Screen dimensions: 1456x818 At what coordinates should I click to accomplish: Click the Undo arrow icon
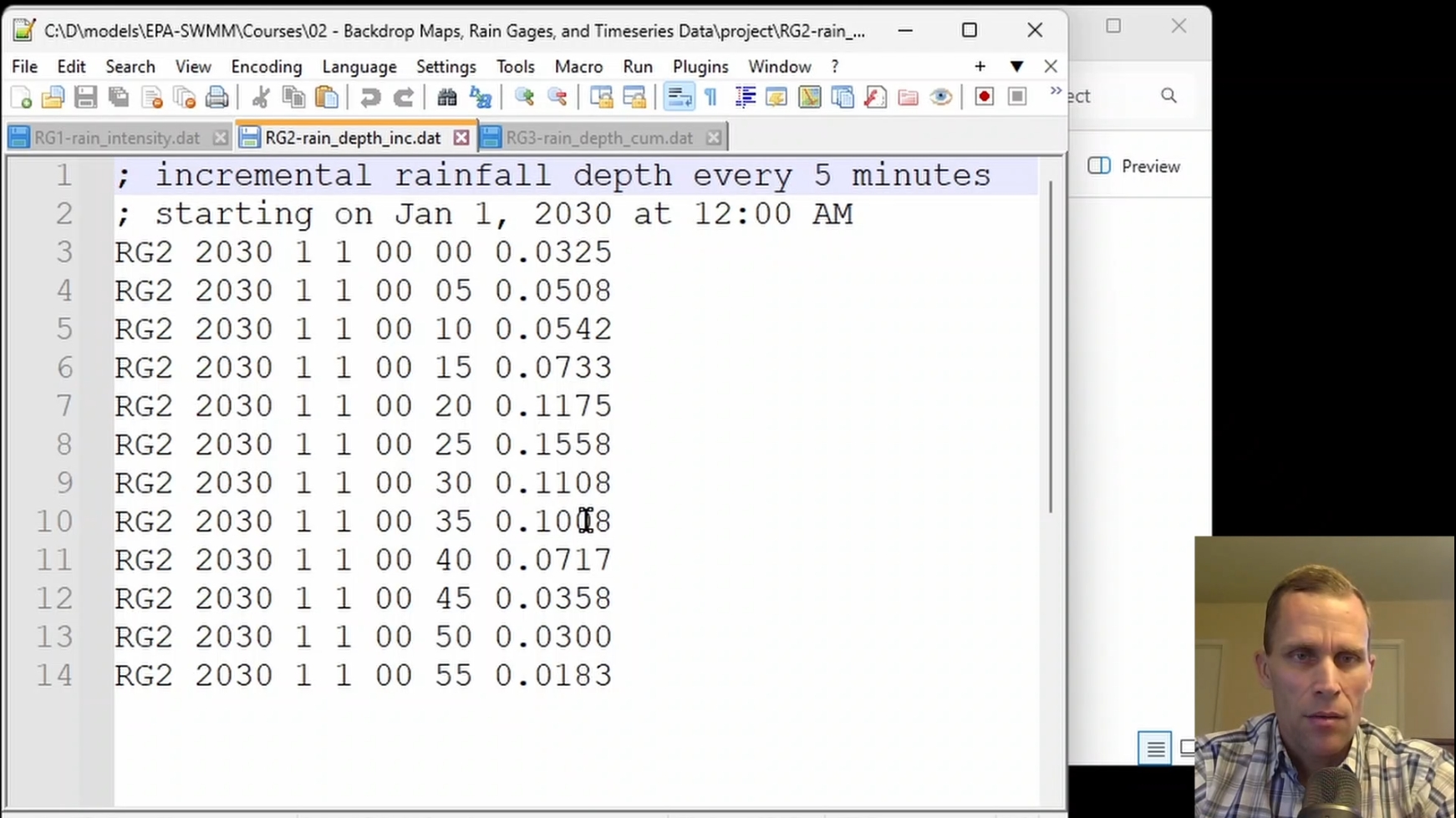369,98
